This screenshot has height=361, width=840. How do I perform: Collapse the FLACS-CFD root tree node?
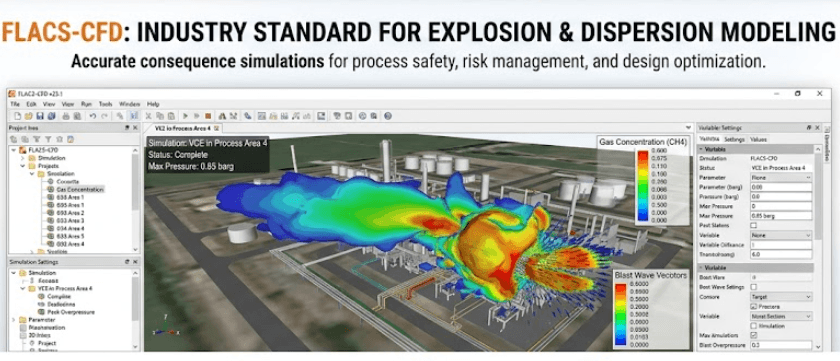pyautogui.click(x=13, y=150)
